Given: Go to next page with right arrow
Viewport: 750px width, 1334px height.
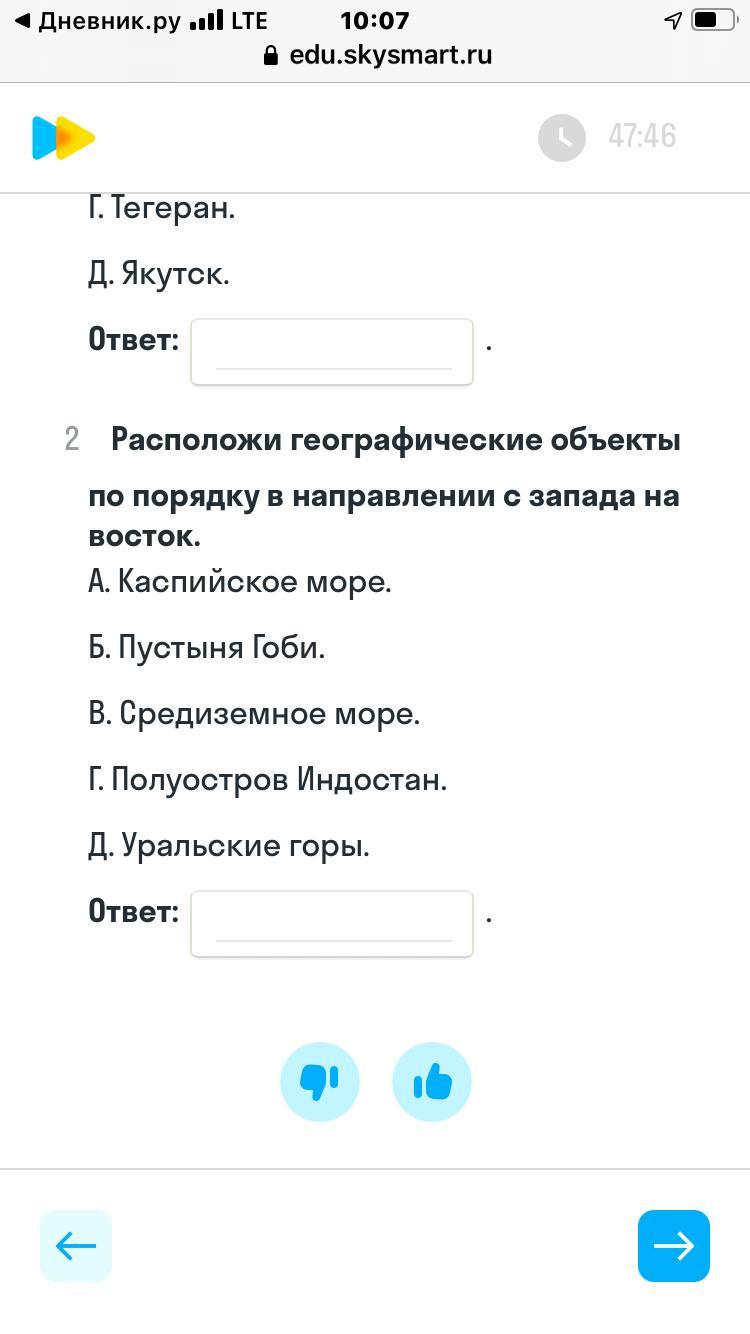Looking at the screenshot, I should pyautogui.click(x=674, y=1246).
